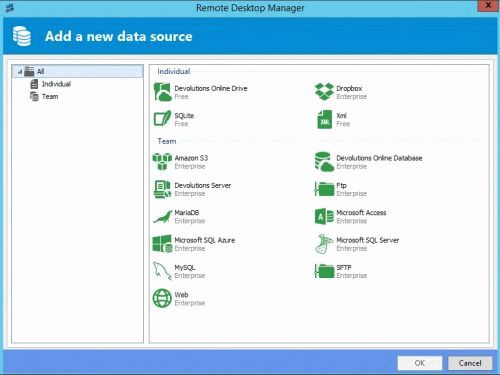The image size is (500, 375).
Task: Pick the Web globe icon
Action: tap(162, 298)
